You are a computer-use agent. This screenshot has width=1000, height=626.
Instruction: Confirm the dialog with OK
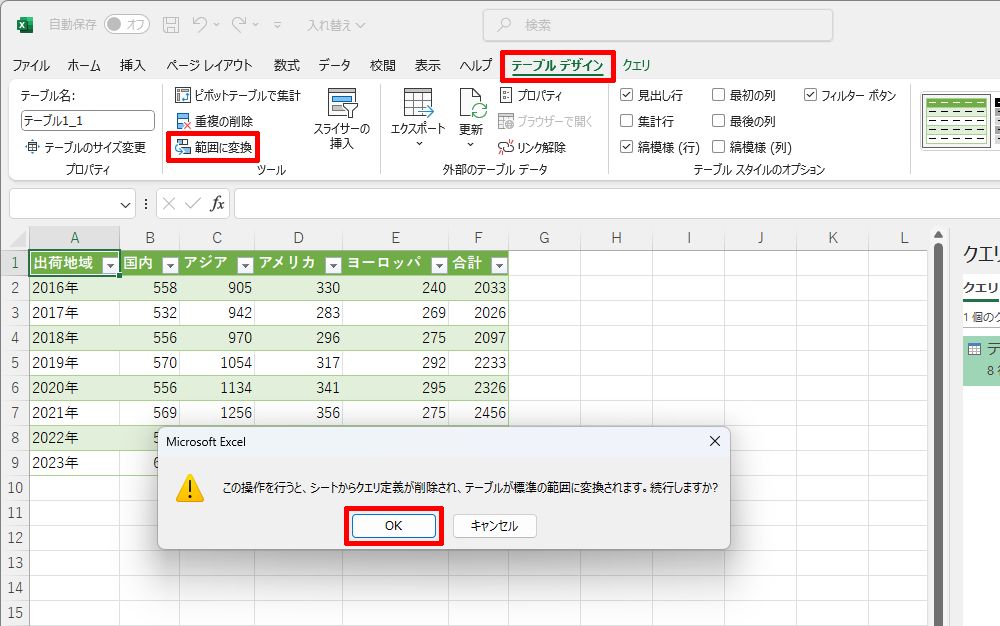393,526
